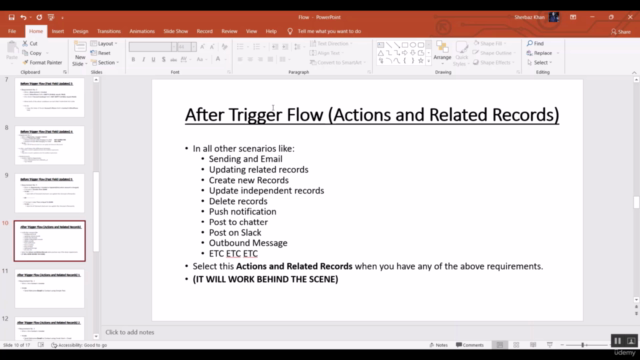Click the Format Painter button
Screen dimensions: 640x360
42,62
